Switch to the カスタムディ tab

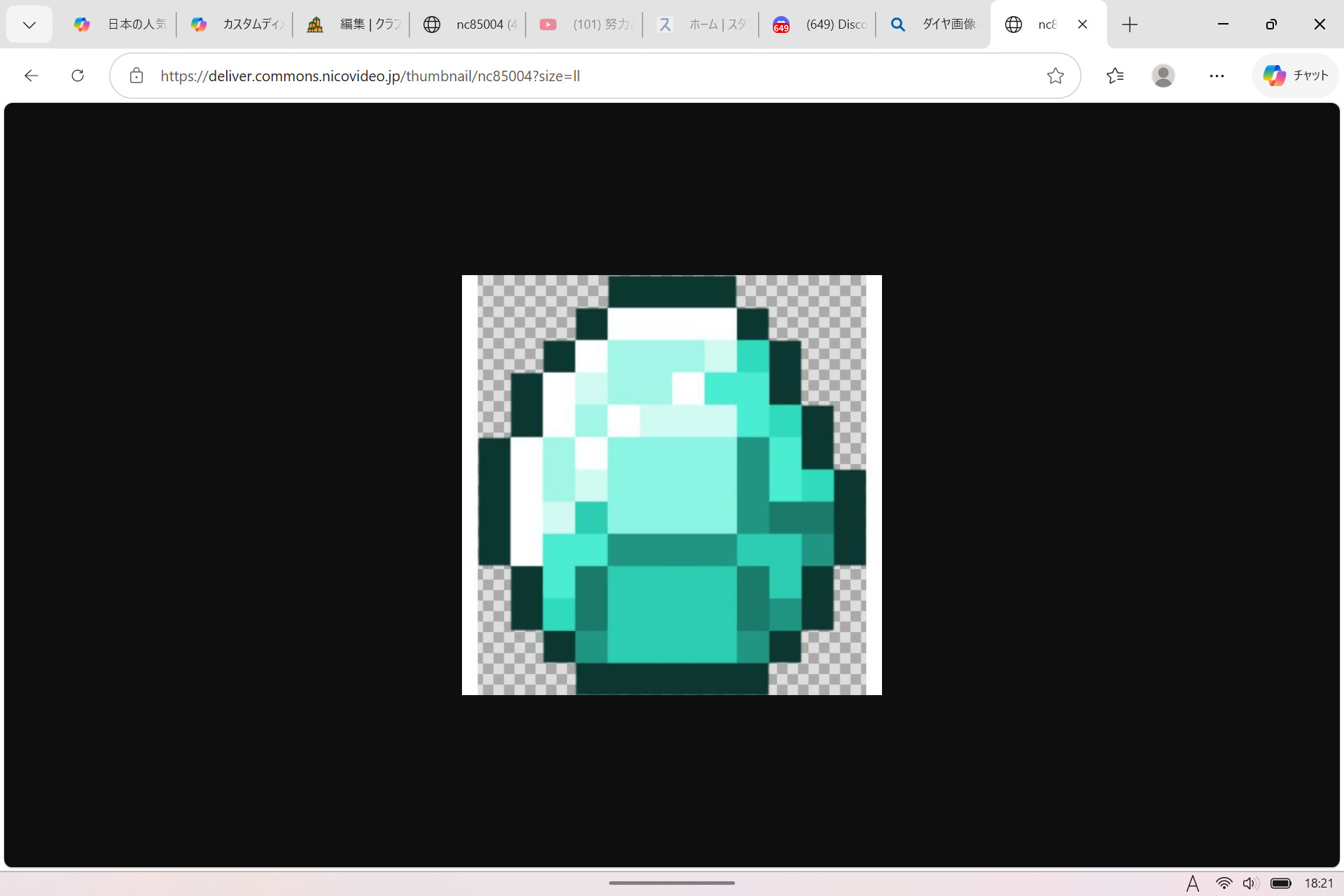click(x=236, y=24)
